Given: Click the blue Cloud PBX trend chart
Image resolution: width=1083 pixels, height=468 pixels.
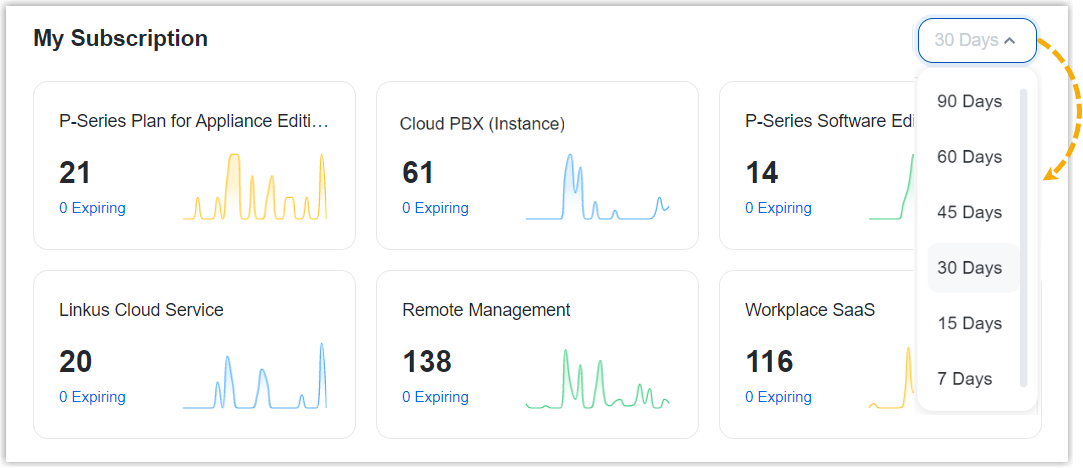Looking at the screenshot, I should click(598, 187).
